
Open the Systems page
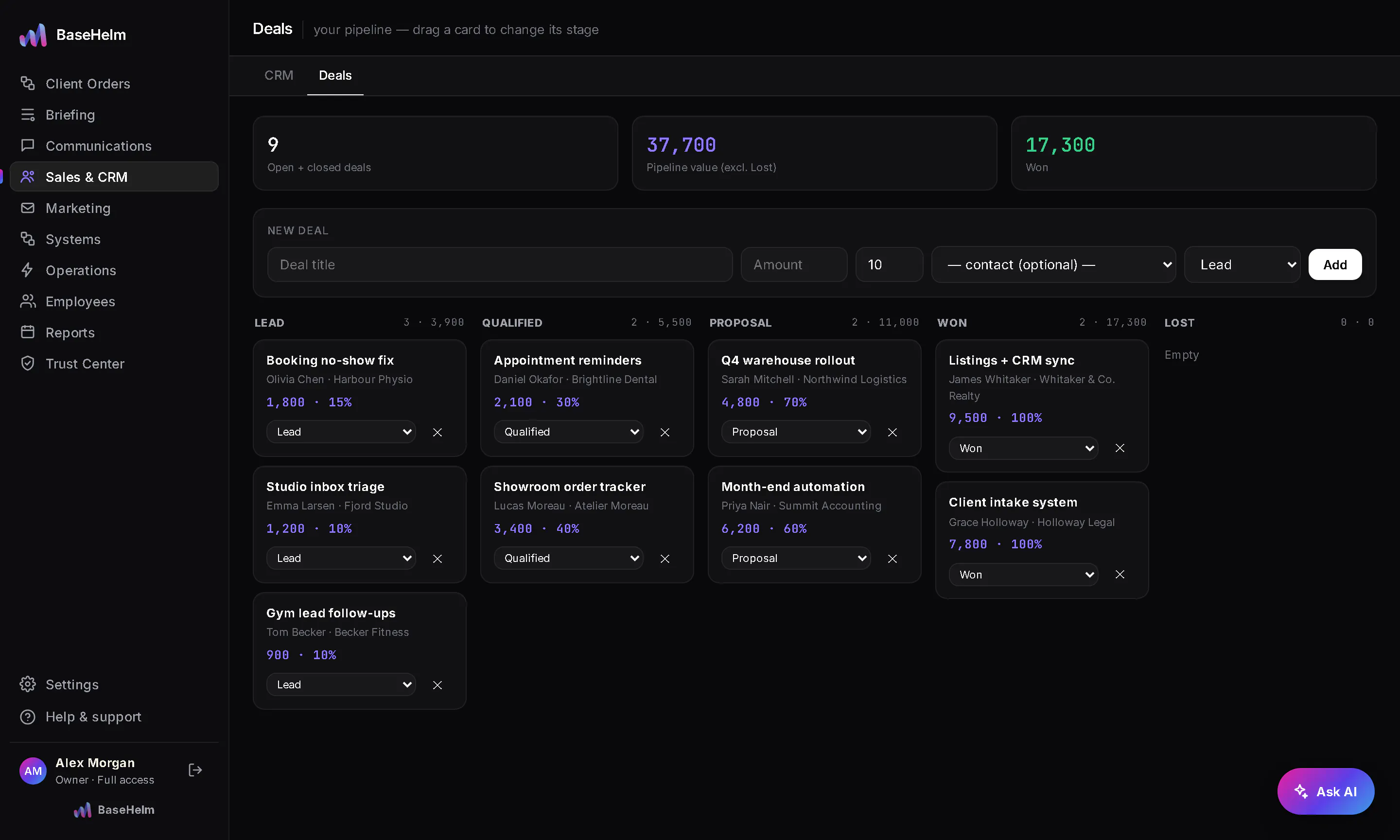(114, 240)
